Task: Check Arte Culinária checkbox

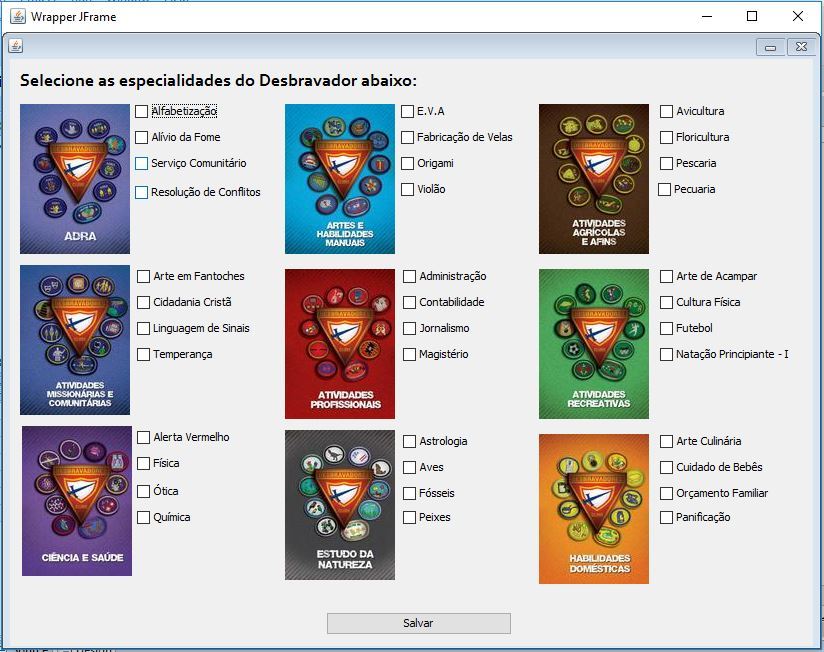Action: (x=666, y=441)
